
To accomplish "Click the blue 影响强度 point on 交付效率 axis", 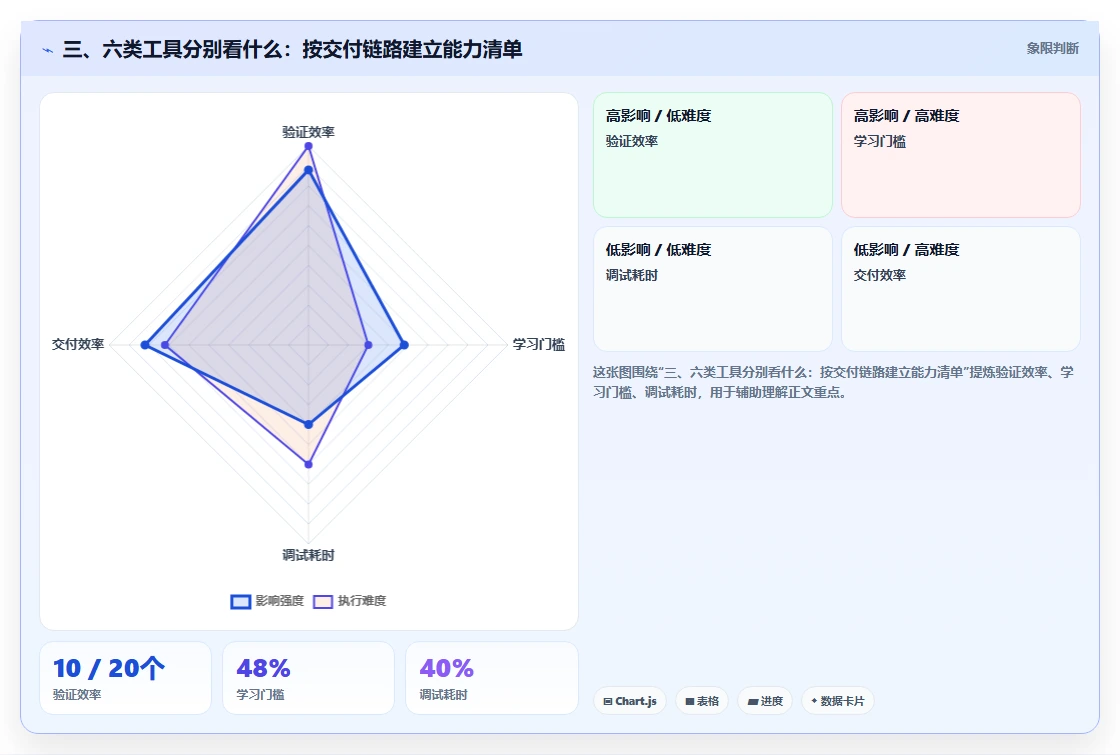I will tap(145, 345).
